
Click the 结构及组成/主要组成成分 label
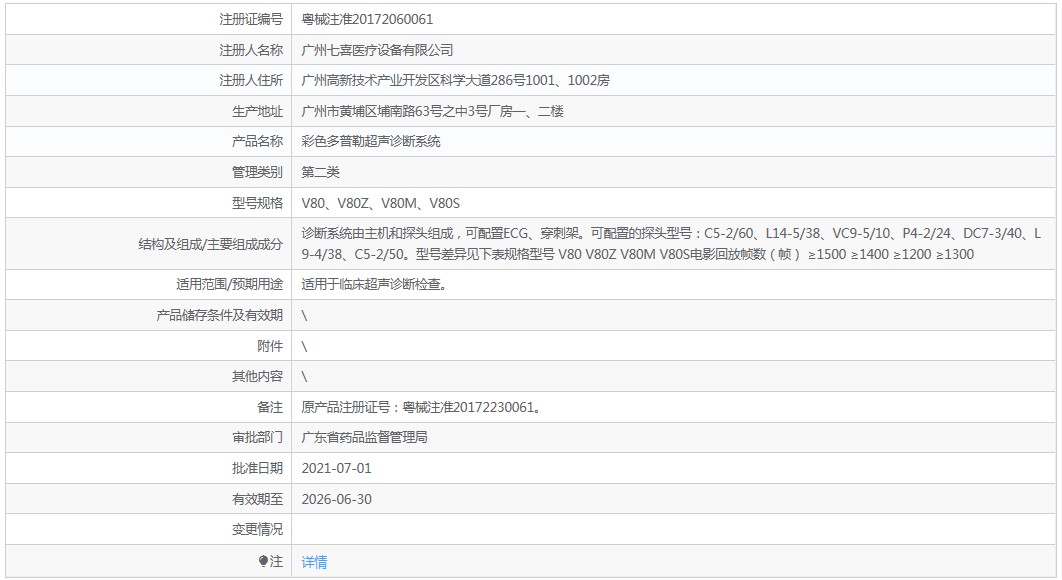[x=211, y=244]
